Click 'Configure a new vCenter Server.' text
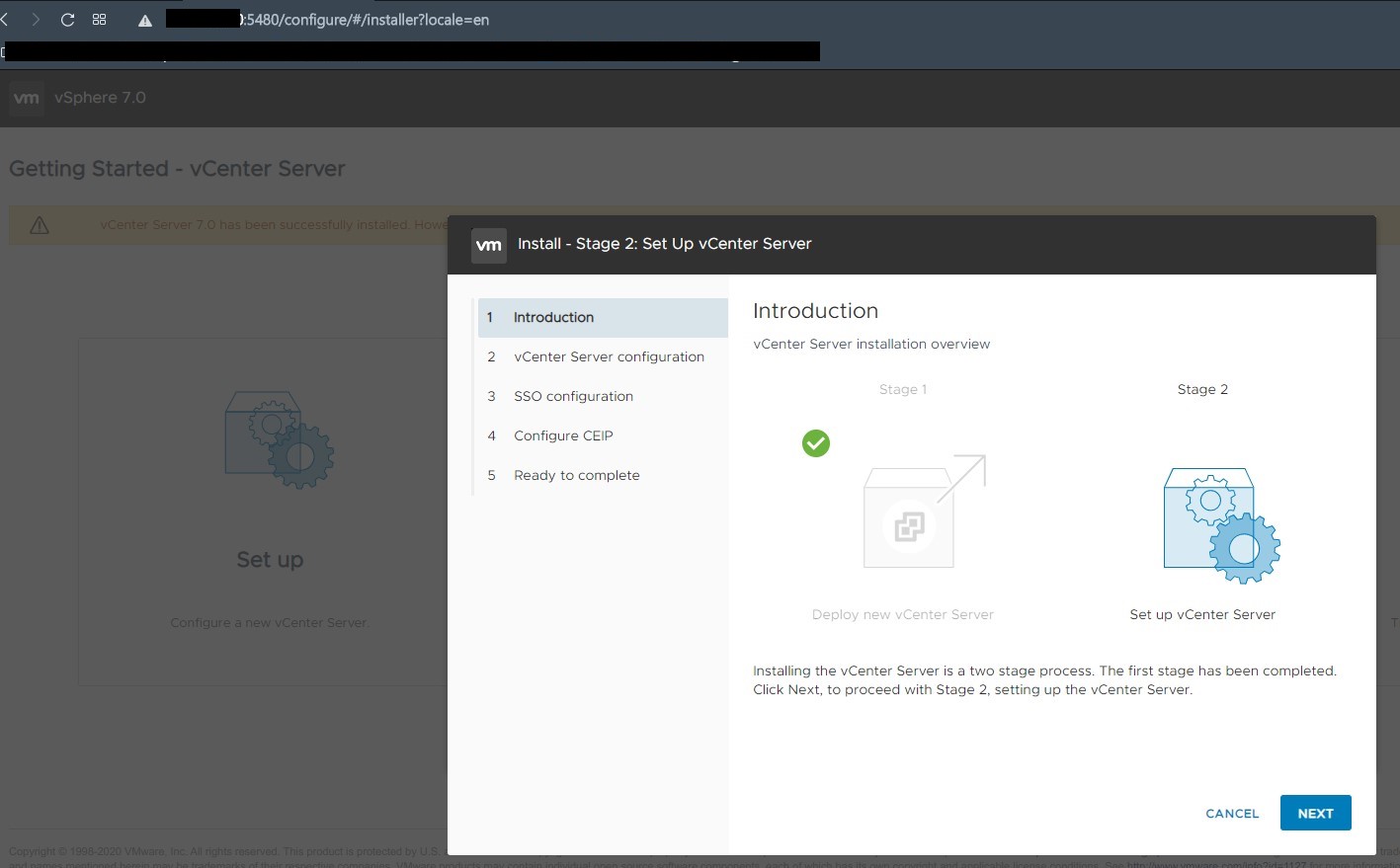Viewport: 1400px width, 868px height. pyautogui.click(x=269, y=623)
